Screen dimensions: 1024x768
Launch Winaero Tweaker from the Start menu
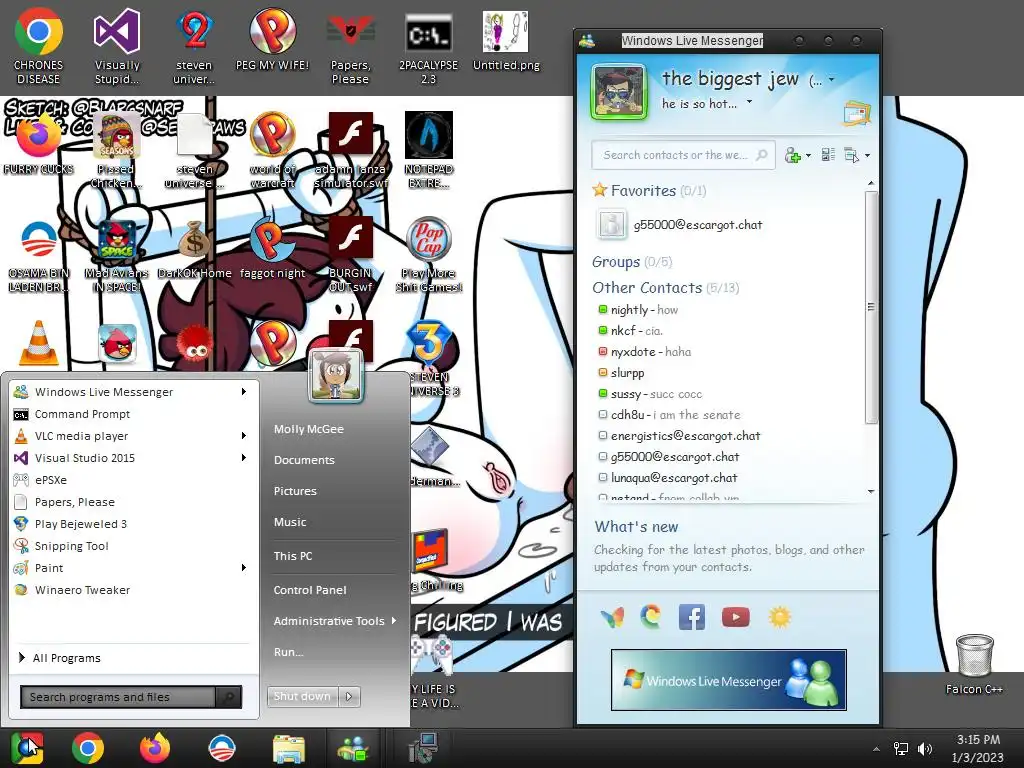pos(132,590)
